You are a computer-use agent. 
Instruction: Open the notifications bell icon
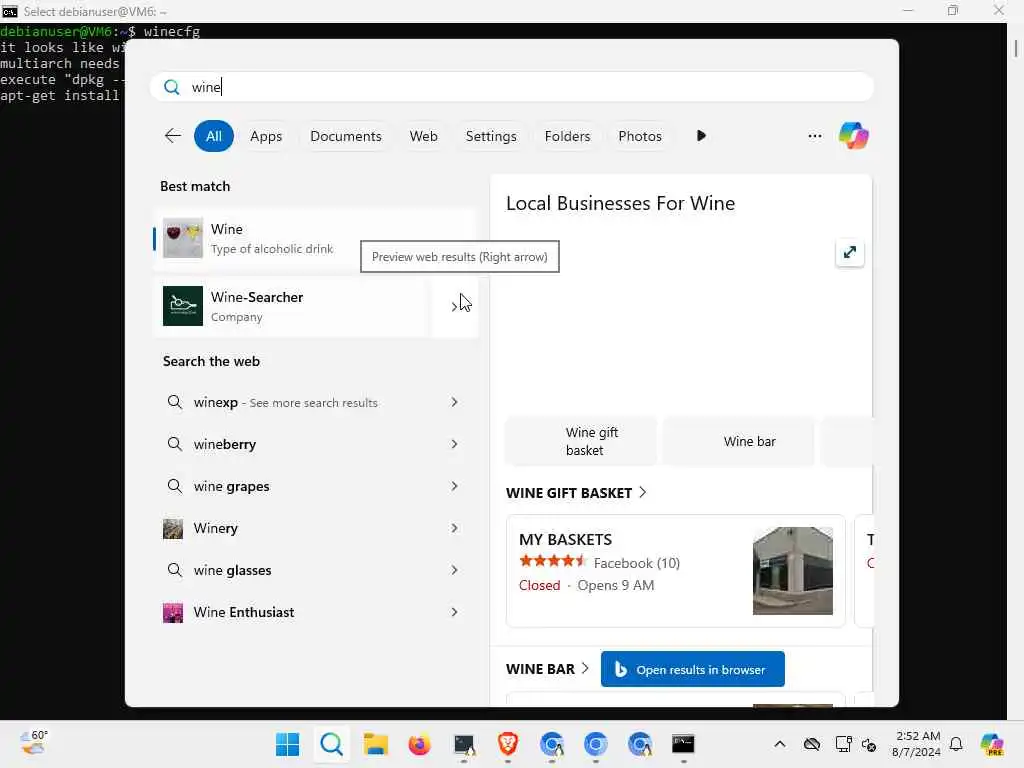956,744
